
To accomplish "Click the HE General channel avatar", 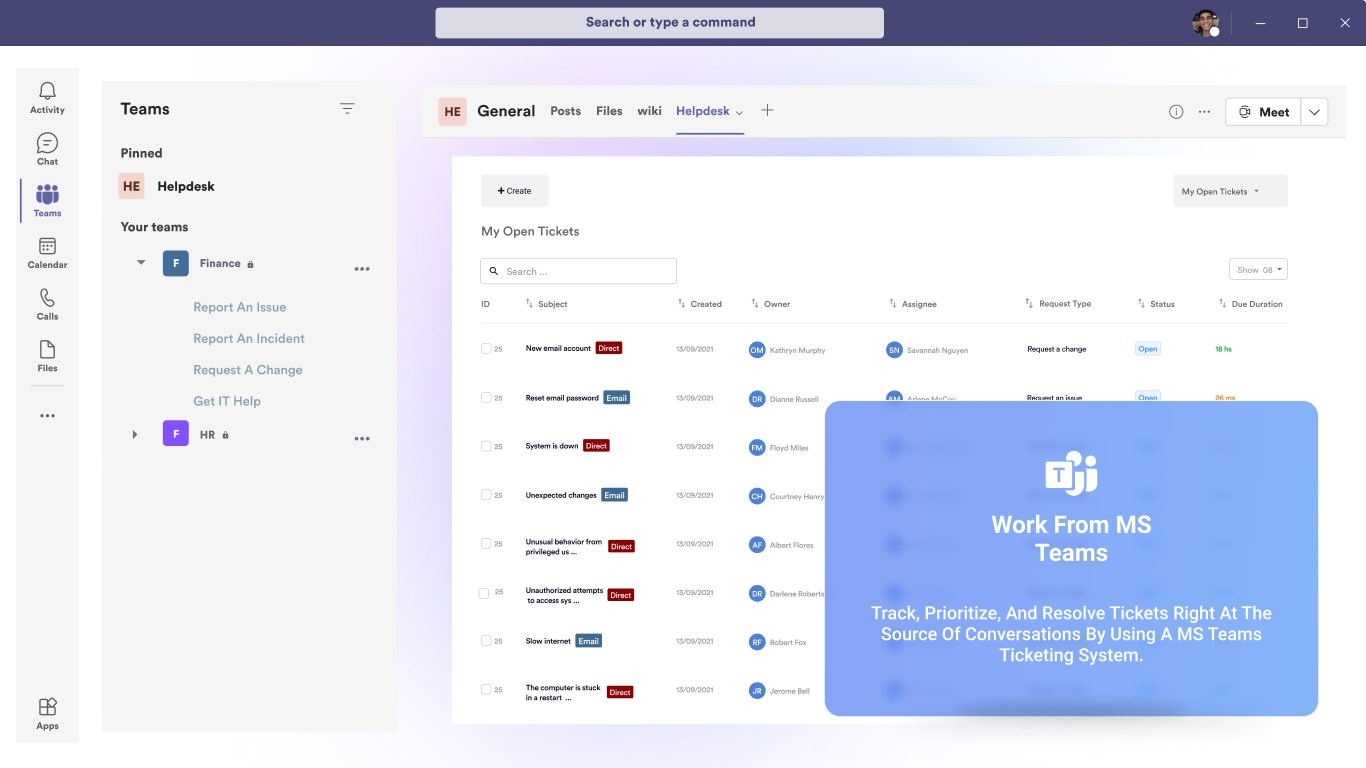I will point(453,111).
